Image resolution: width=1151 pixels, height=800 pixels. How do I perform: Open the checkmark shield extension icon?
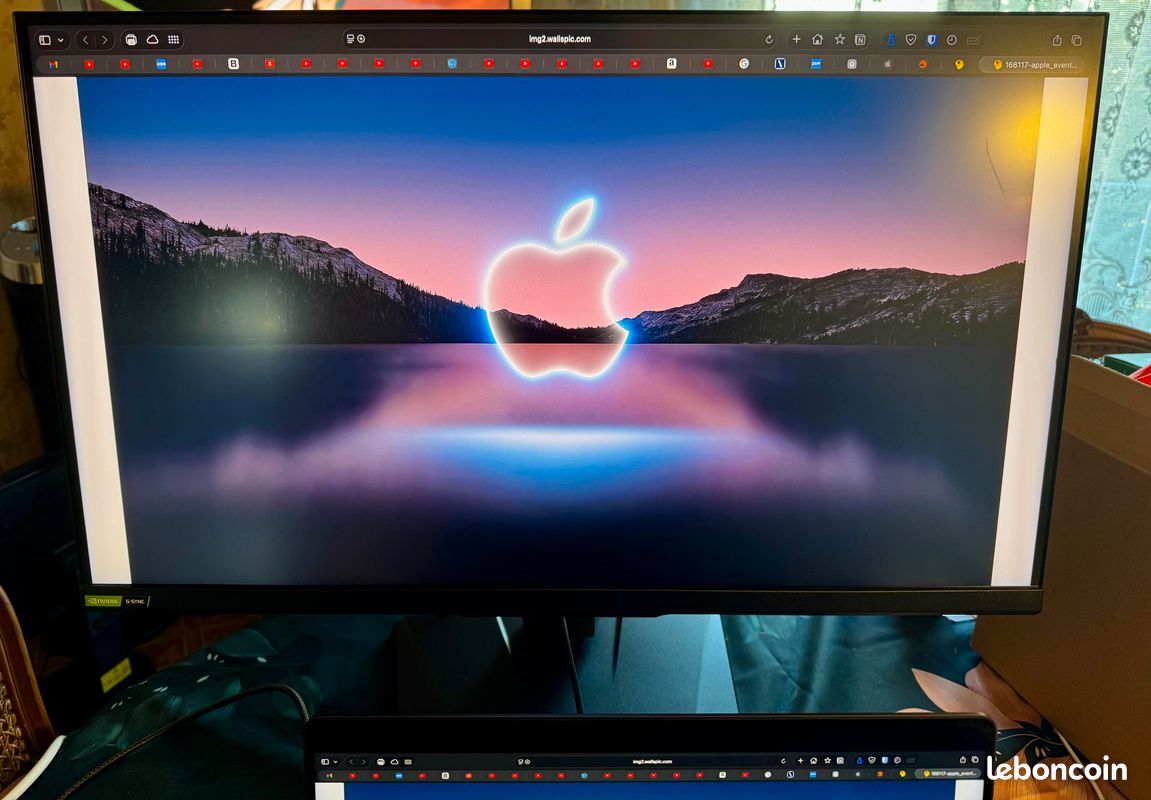tap(911, 40)
